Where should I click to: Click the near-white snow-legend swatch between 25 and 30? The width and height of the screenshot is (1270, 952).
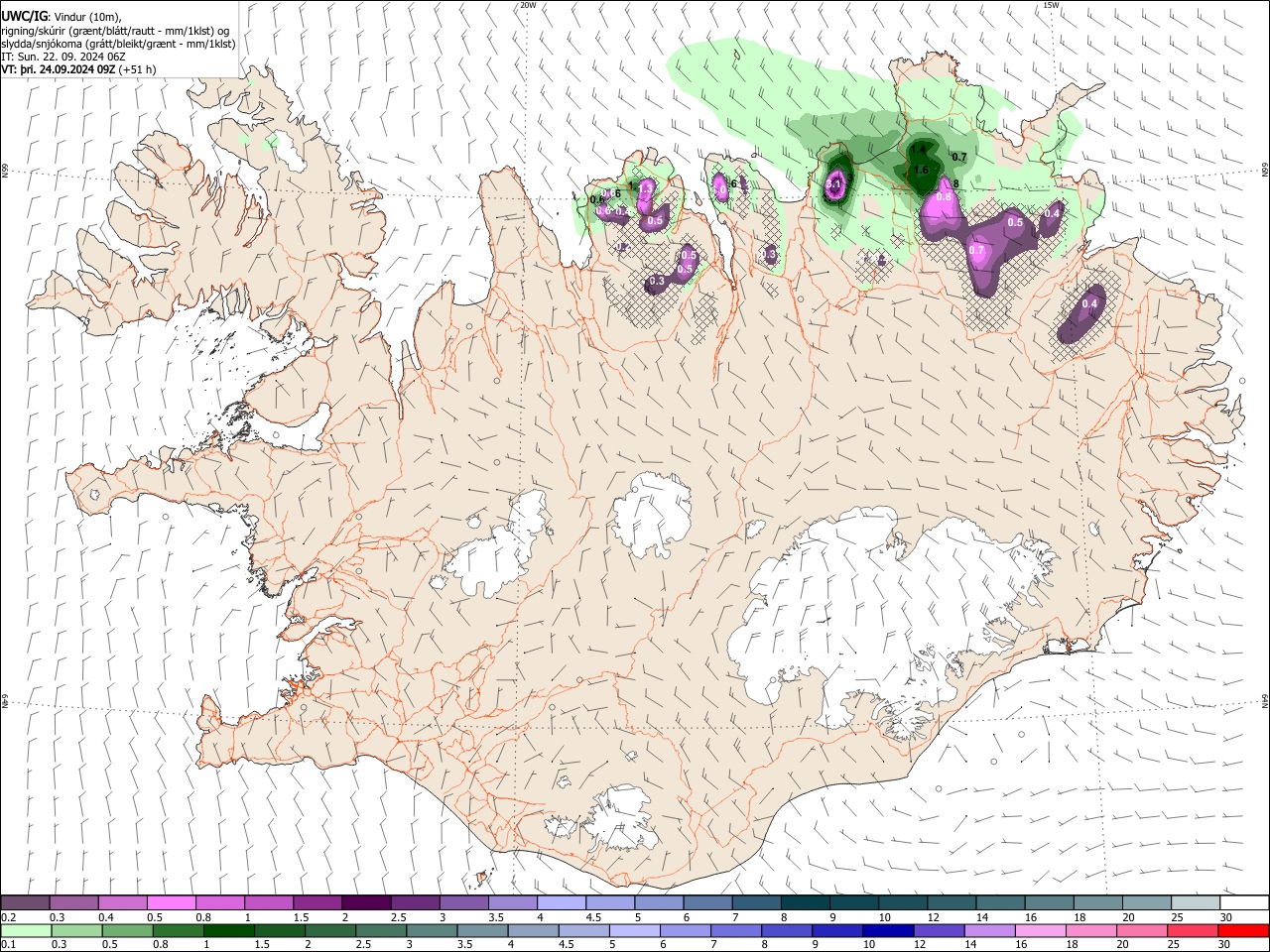(1196, 903)
